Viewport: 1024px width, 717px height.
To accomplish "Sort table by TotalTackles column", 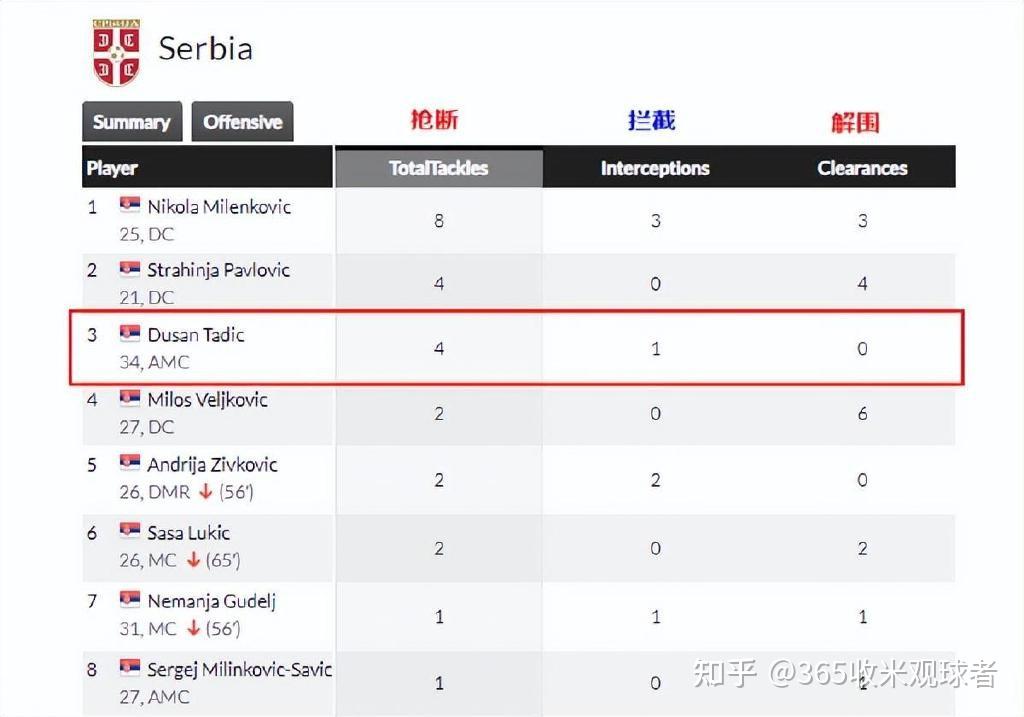I will coord(438,168).
